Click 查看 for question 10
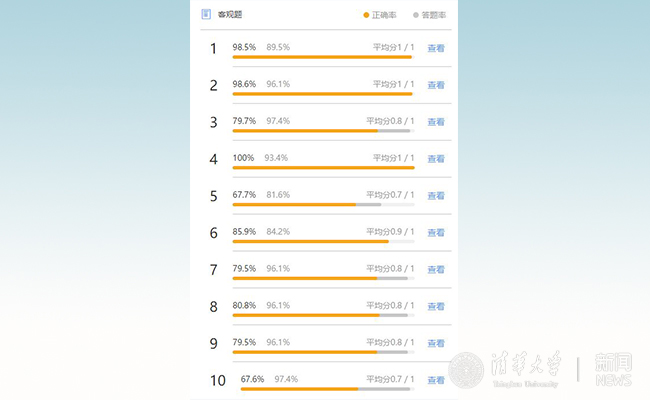Image resolution: width=650 pixels, height=400 pixels. [436, 380]
